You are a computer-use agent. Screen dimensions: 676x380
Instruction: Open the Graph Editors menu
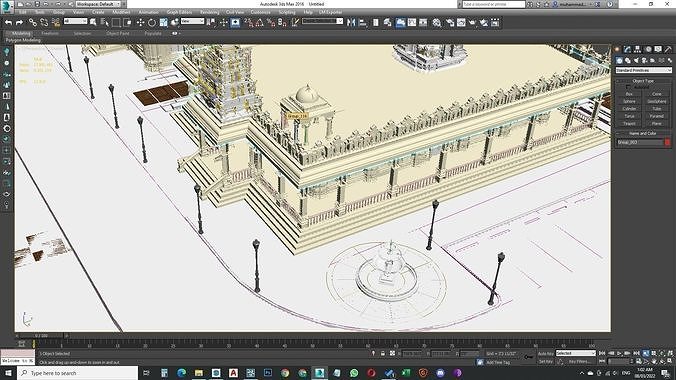coord(179,12)
